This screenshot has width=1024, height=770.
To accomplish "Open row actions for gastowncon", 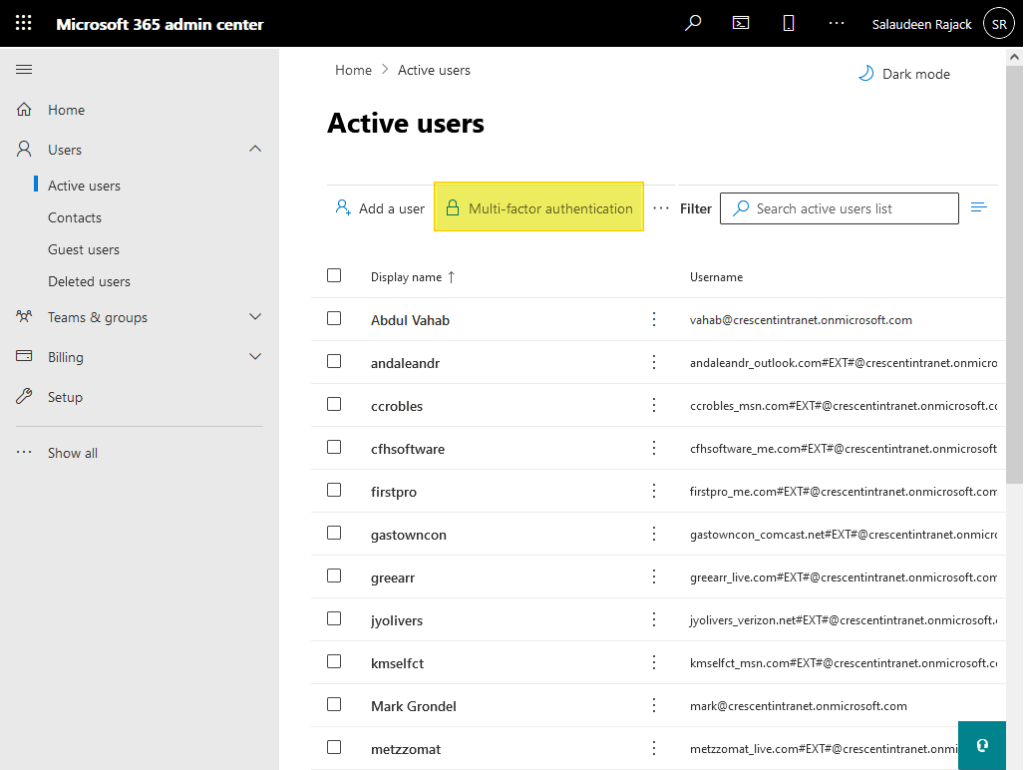I will (654, 534).
